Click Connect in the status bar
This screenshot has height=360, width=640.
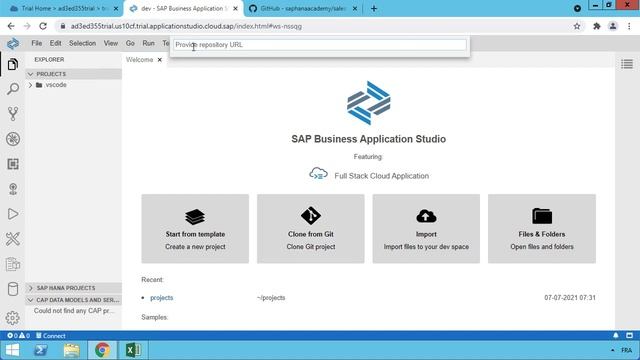click(51, 336)
